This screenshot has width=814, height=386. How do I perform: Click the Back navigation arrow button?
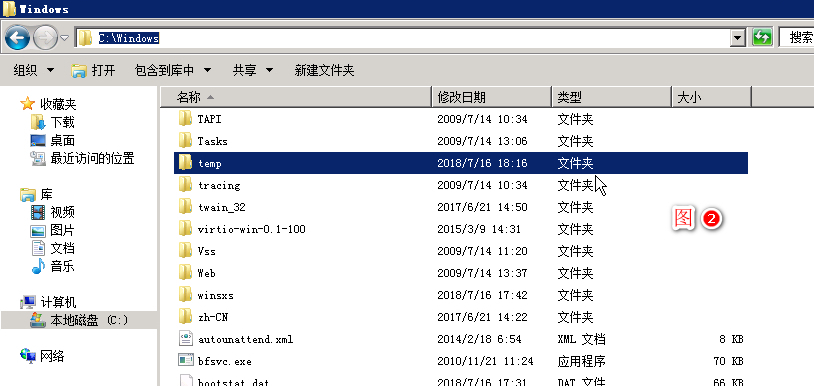point(17,38)
